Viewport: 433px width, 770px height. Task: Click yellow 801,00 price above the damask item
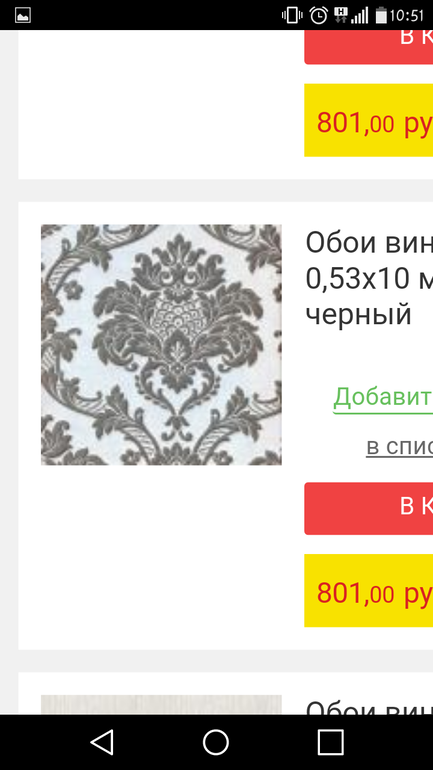pyautogui.click(x=369, y=120)
